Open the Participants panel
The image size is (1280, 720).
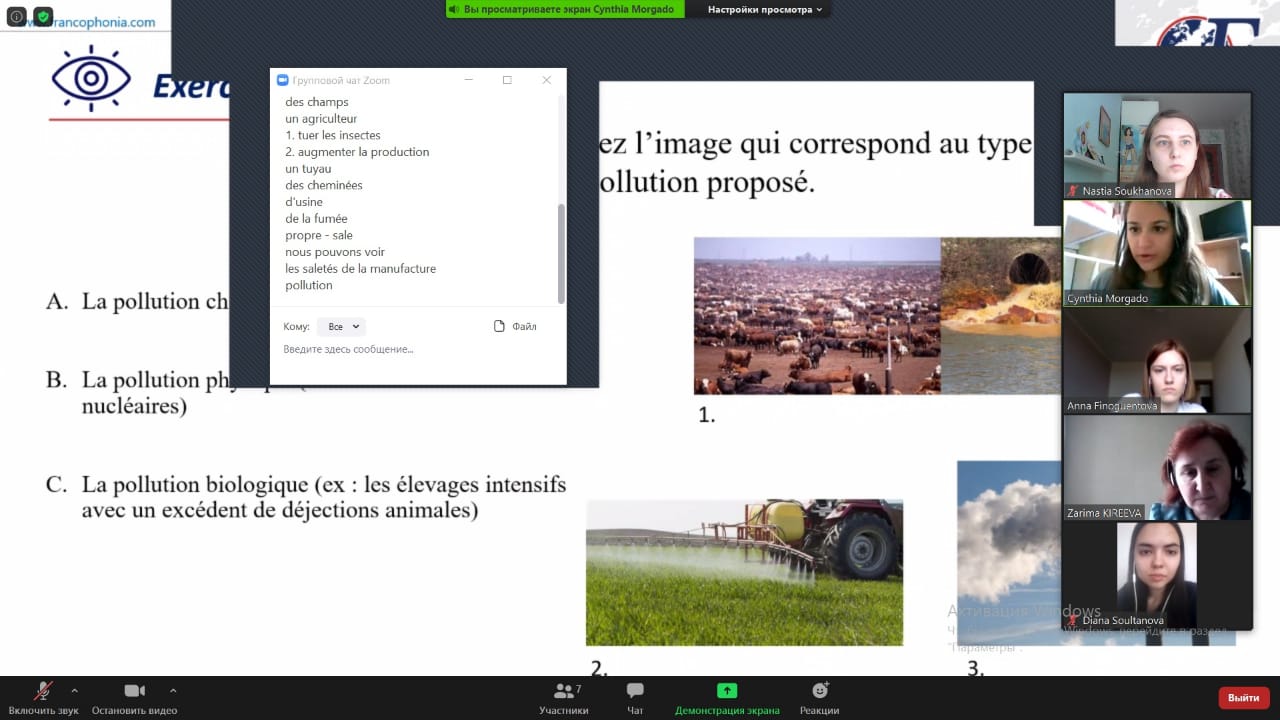point(565,692)
